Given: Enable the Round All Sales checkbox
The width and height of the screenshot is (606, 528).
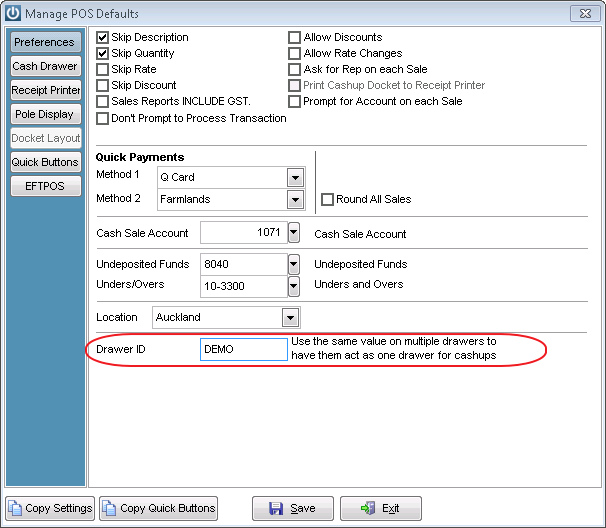Looking at the screenshot, I should (x=327, y=199).
